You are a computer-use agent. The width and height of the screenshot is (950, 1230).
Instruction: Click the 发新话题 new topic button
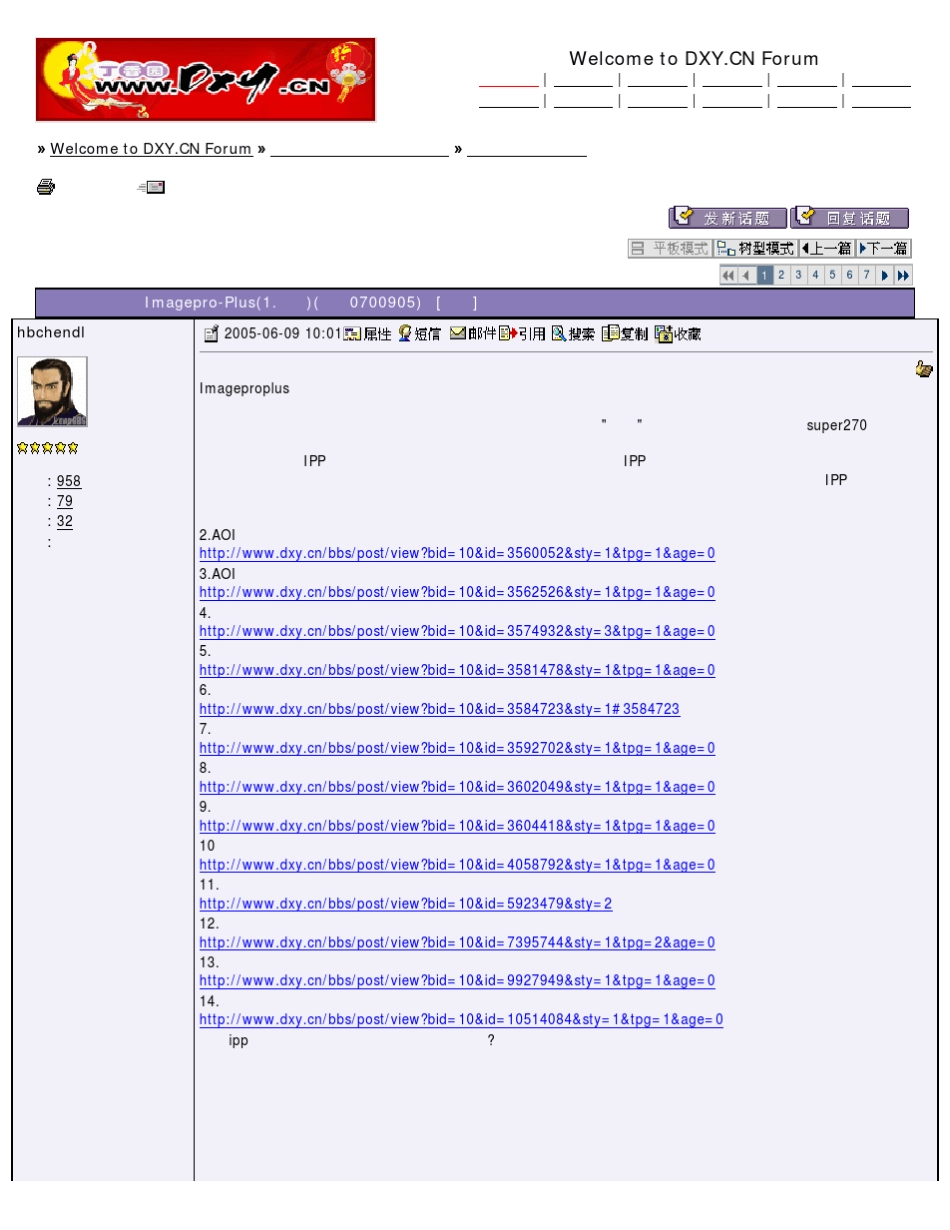click(728, 218)
